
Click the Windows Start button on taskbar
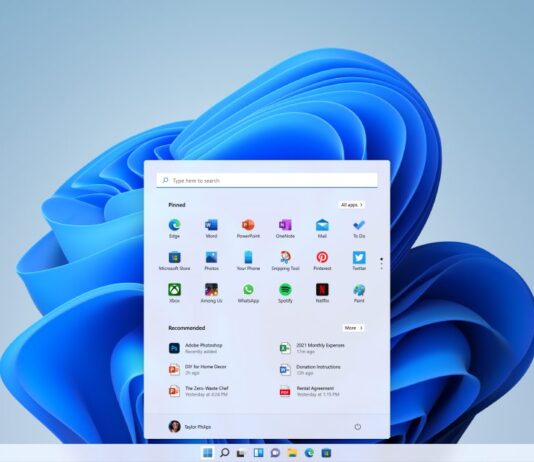point(207,453)
